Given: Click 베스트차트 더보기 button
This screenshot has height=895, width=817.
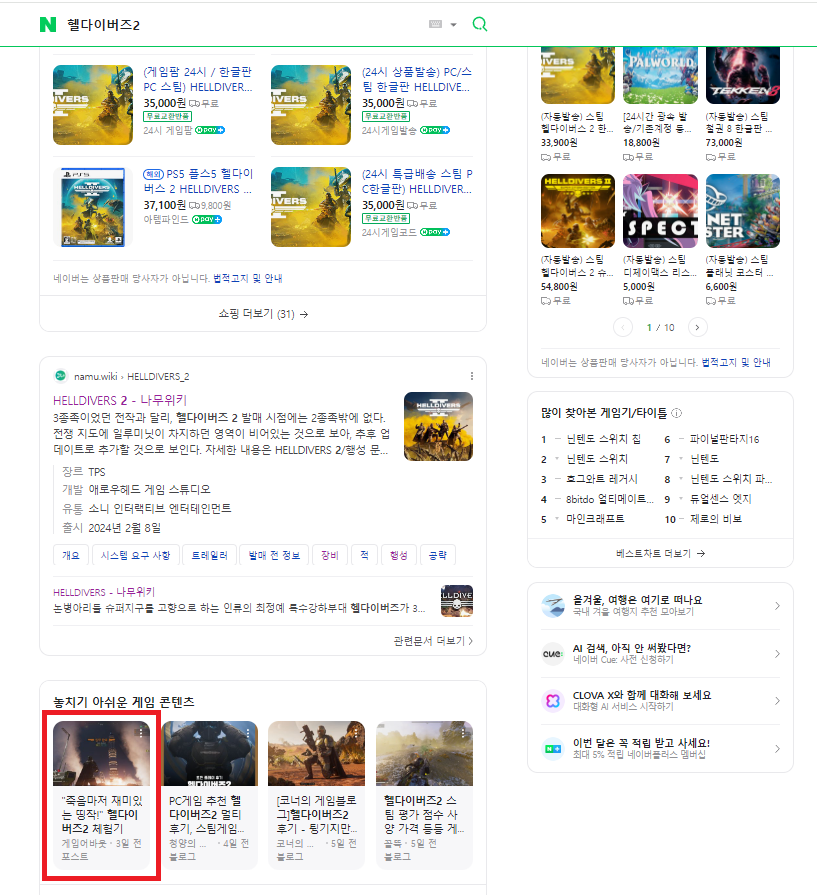Looking at the screenshot, I should 660,553.
